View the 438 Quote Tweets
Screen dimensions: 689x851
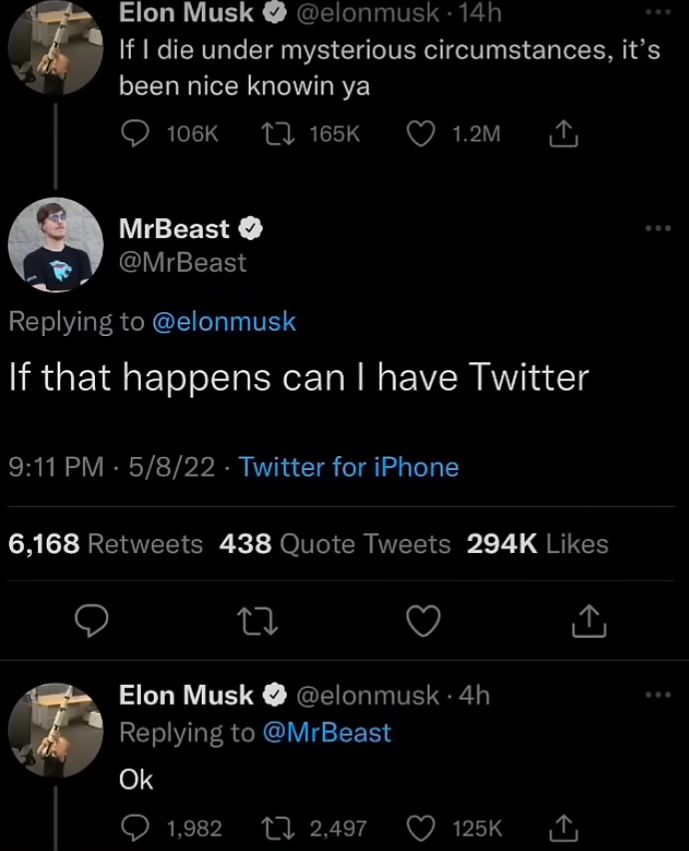pyautogui.click(x=334, y=544)
